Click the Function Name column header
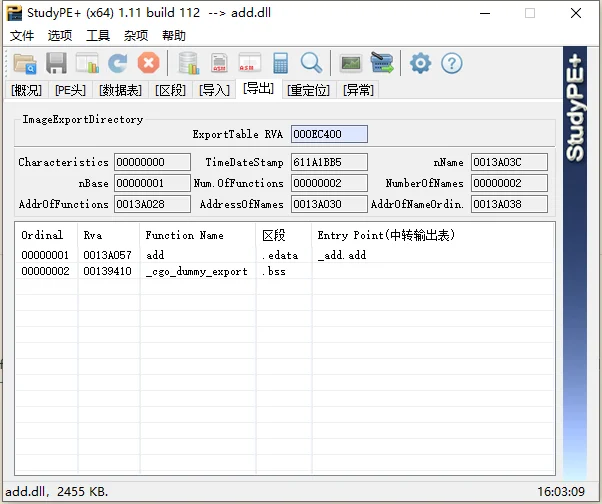This screenshot has height=504, width=602. (198, 235)
